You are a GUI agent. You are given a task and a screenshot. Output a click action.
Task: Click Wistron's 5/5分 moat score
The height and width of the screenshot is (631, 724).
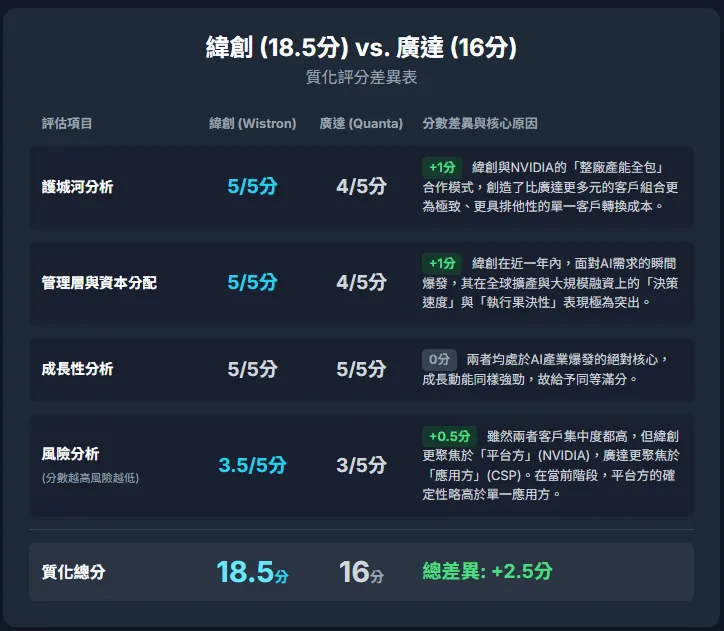pyautogui.click(x=253, y=186)
